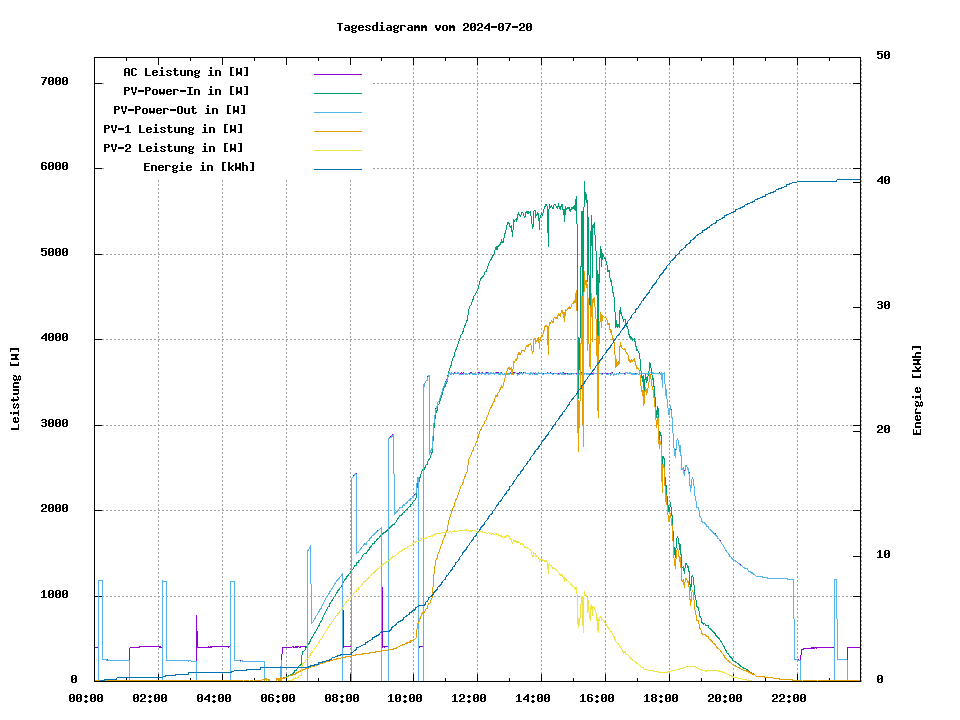Pick the PV-2 Leistung legend label
The image size is (960, 720).
(172, 148)
